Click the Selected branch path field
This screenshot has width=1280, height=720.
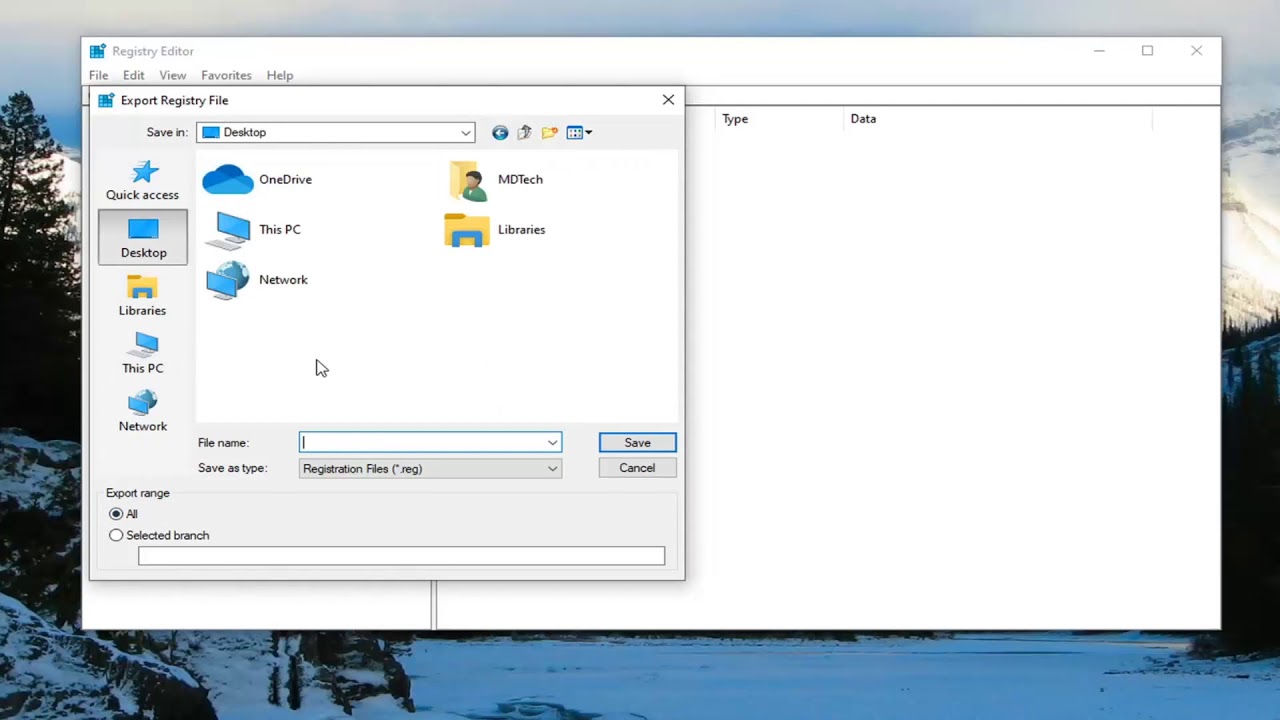[x=401, y=556]
